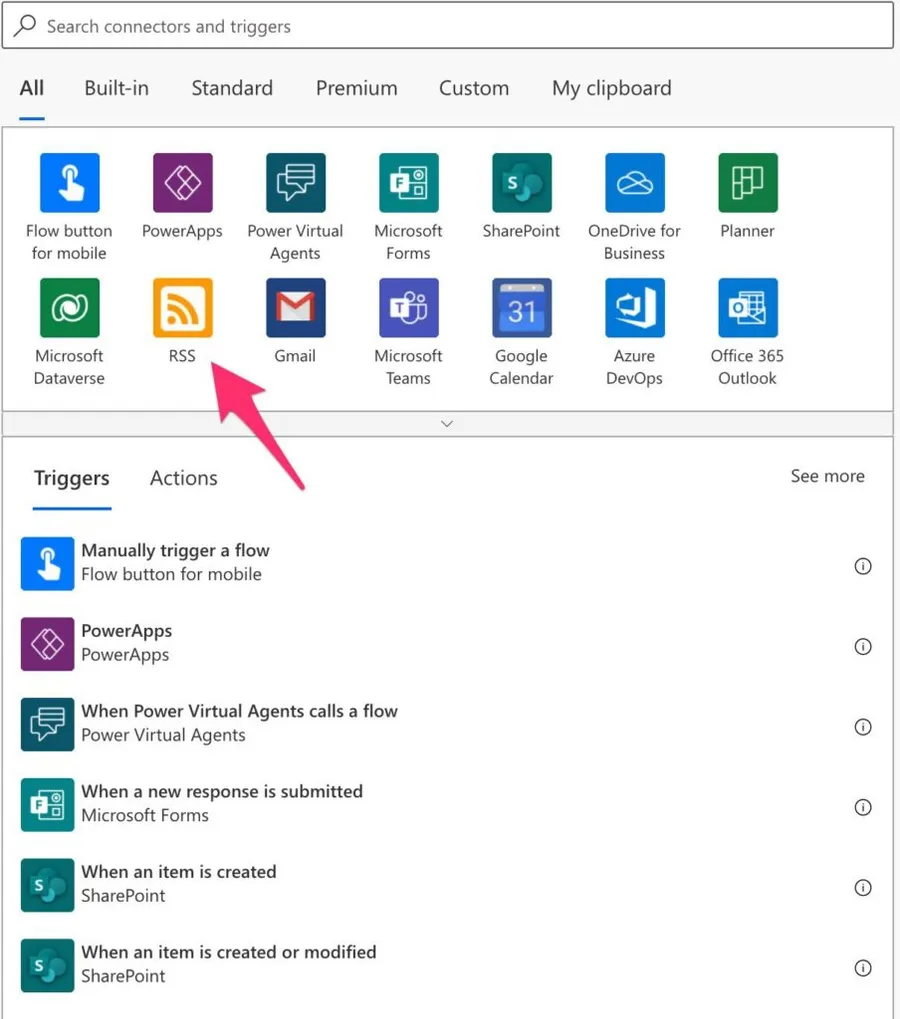This screenshot has width=900, height=1019.
Task: Show info for When an item is created
Action: [862, 888]
